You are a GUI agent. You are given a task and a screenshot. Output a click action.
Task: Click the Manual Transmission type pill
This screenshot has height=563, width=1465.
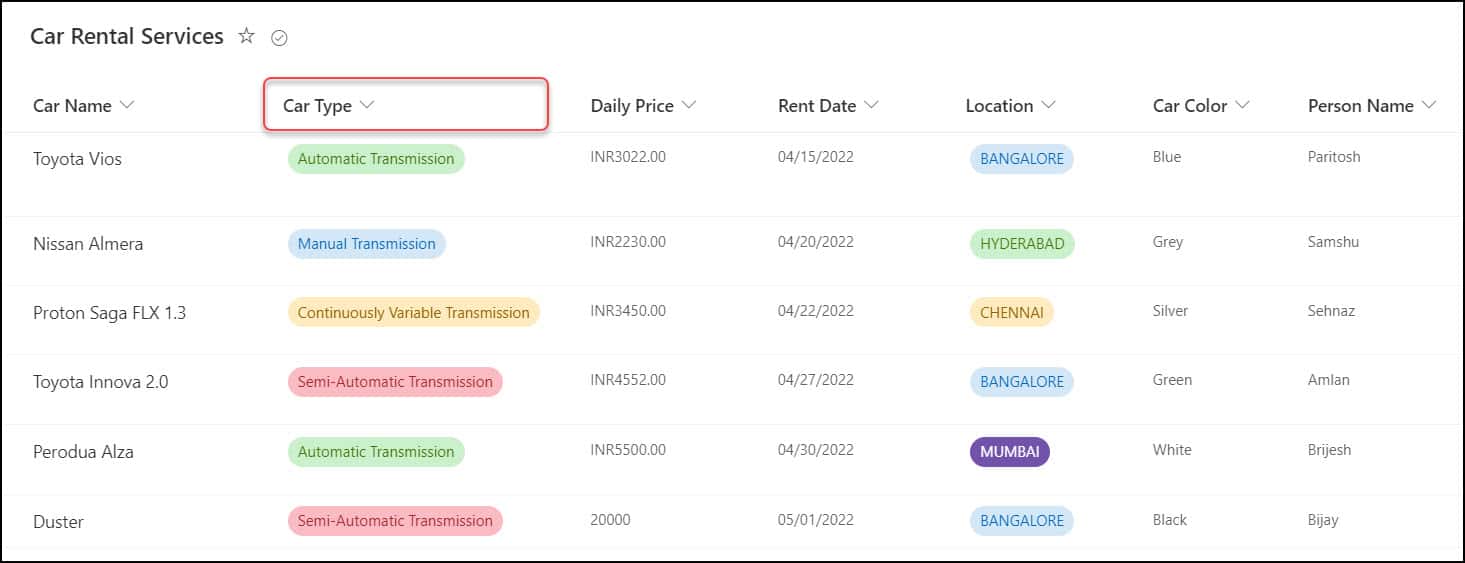(366, 244)
